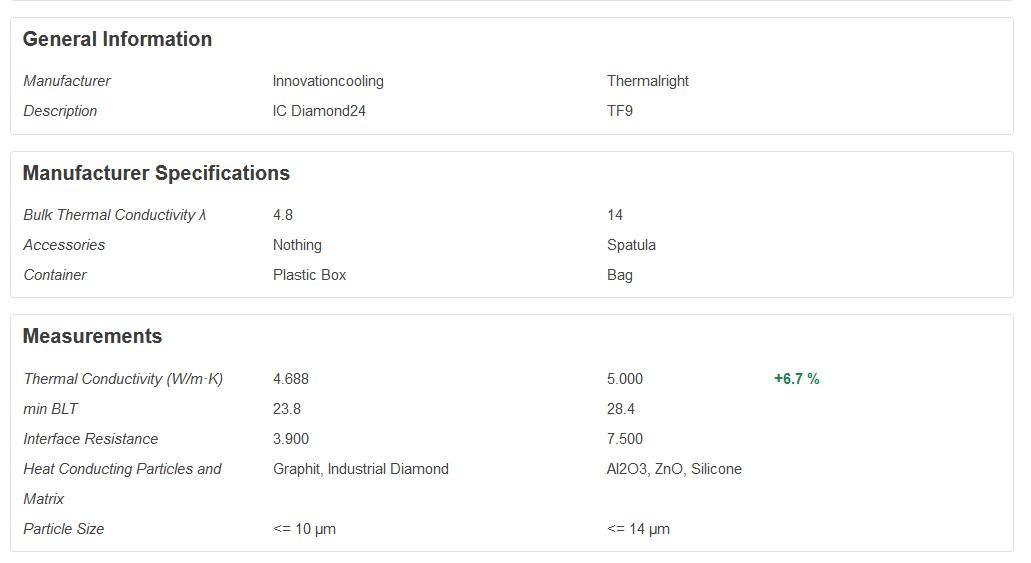Click the IC Diamond24 description
The image size is (1031, 563).
319,111
